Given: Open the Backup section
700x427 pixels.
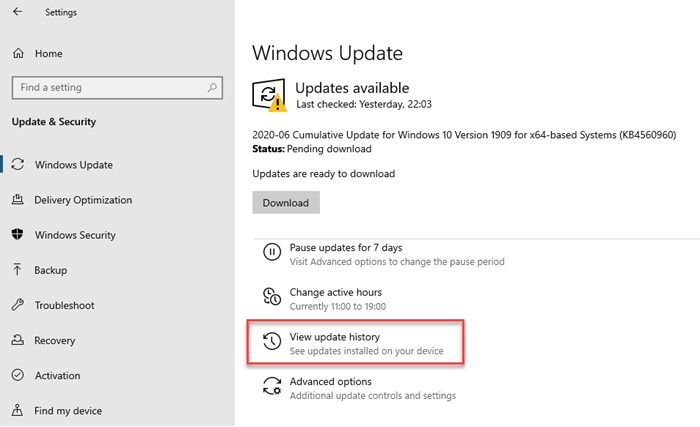Looking at the screenshot, I should coord(50,270).
